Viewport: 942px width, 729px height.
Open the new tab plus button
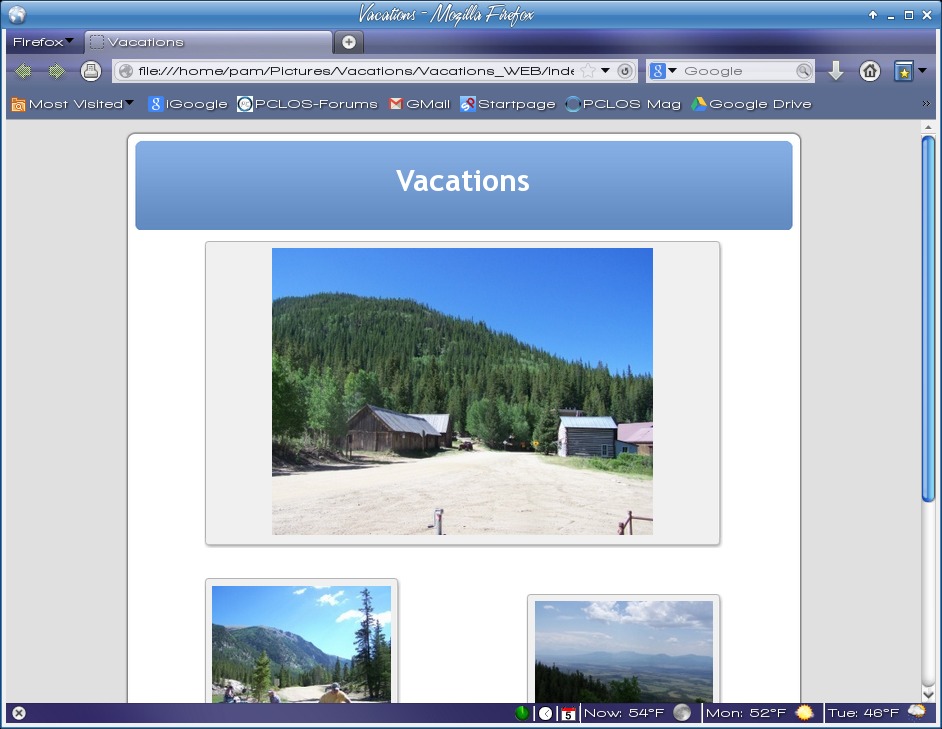[348, 42]
